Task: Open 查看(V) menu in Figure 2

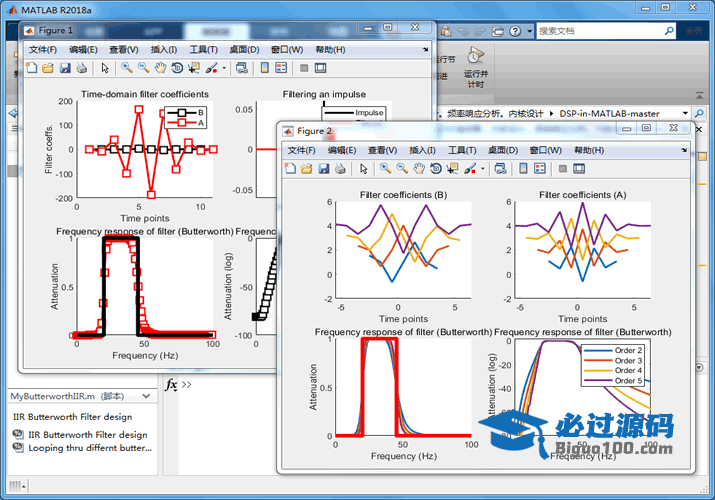Action: point(382,150)
